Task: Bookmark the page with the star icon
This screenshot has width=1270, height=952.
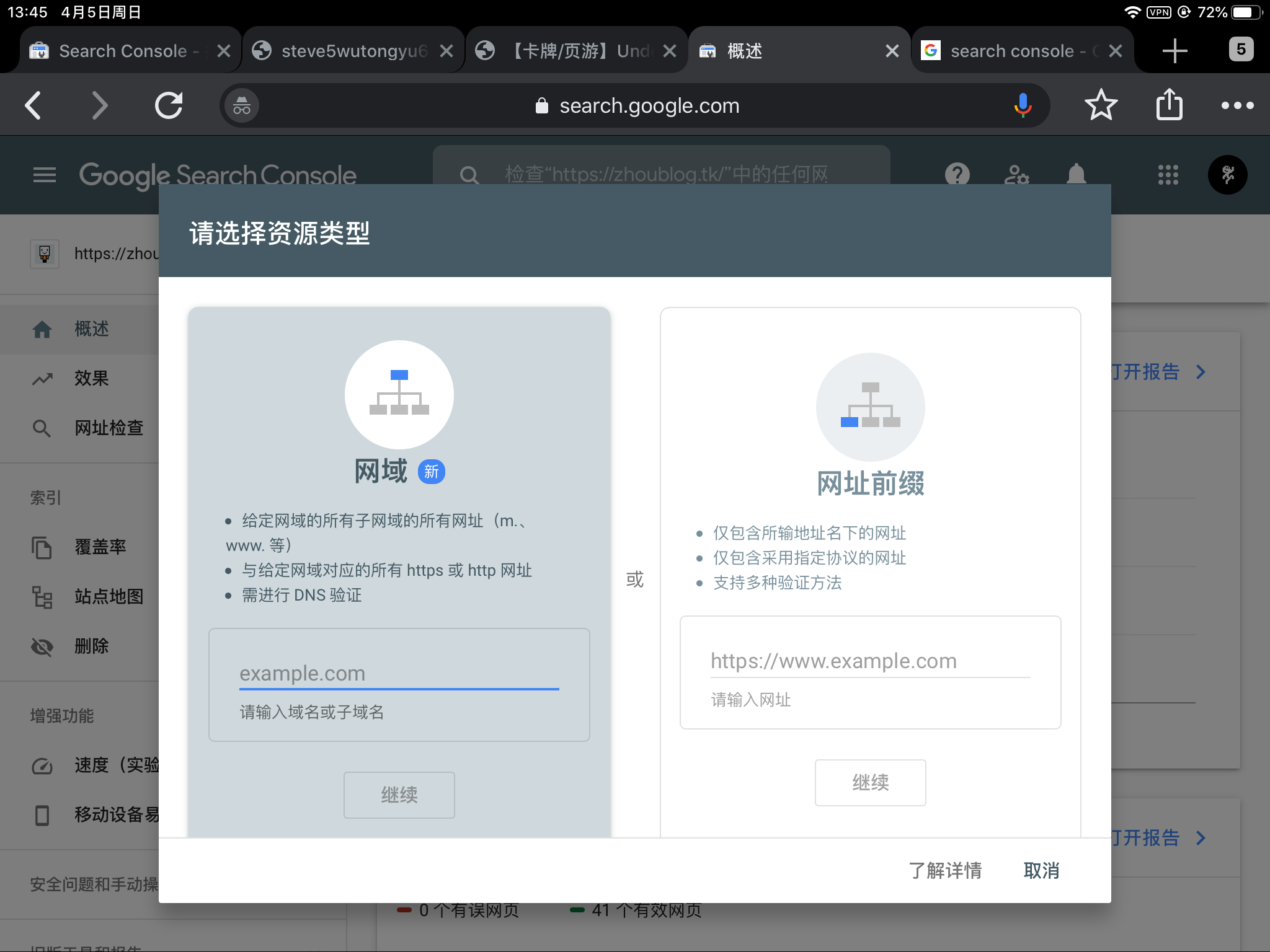Action: coord(1101,105)
